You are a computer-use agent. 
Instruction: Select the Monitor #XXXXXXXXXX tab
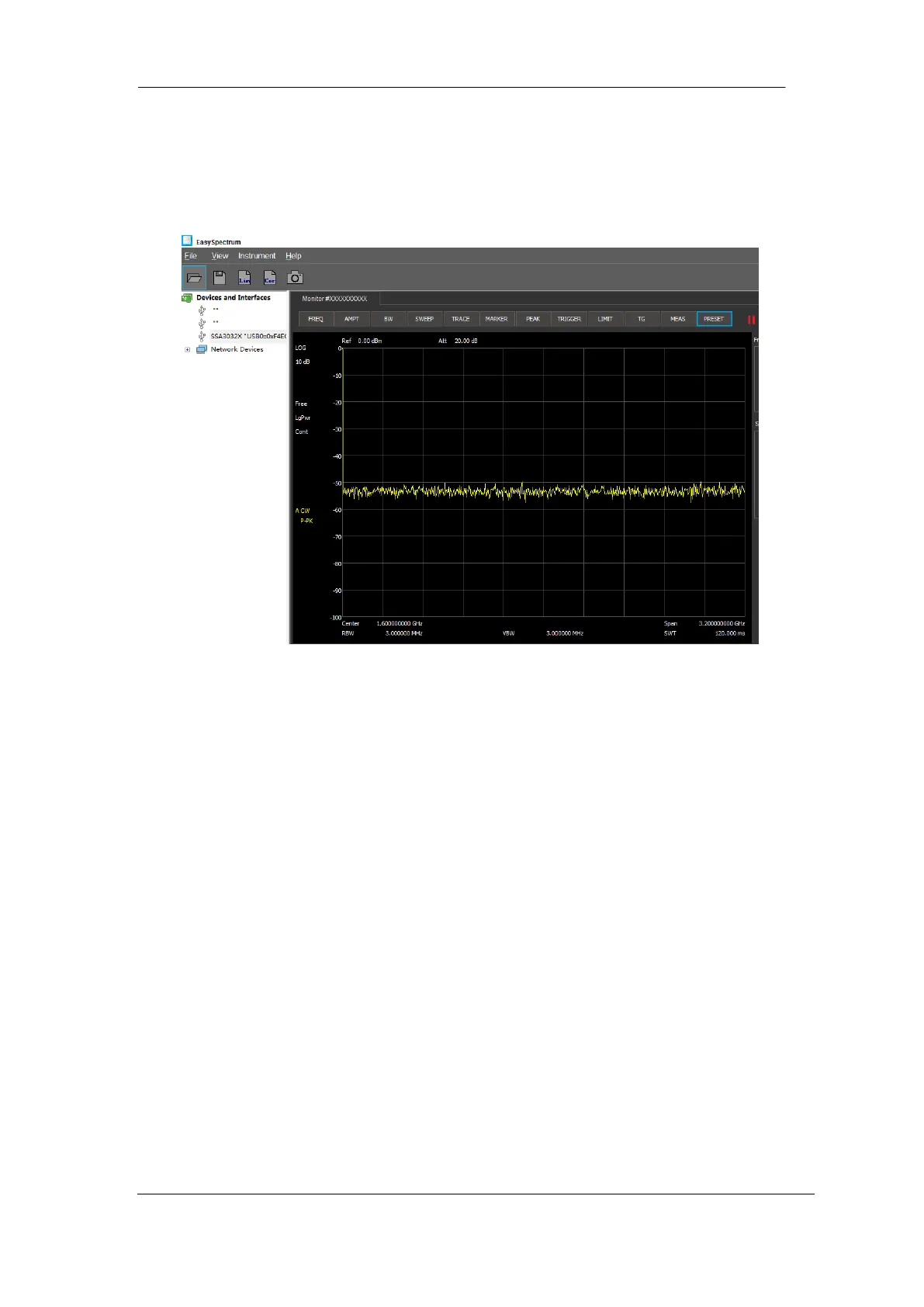(x=335, y=299)
